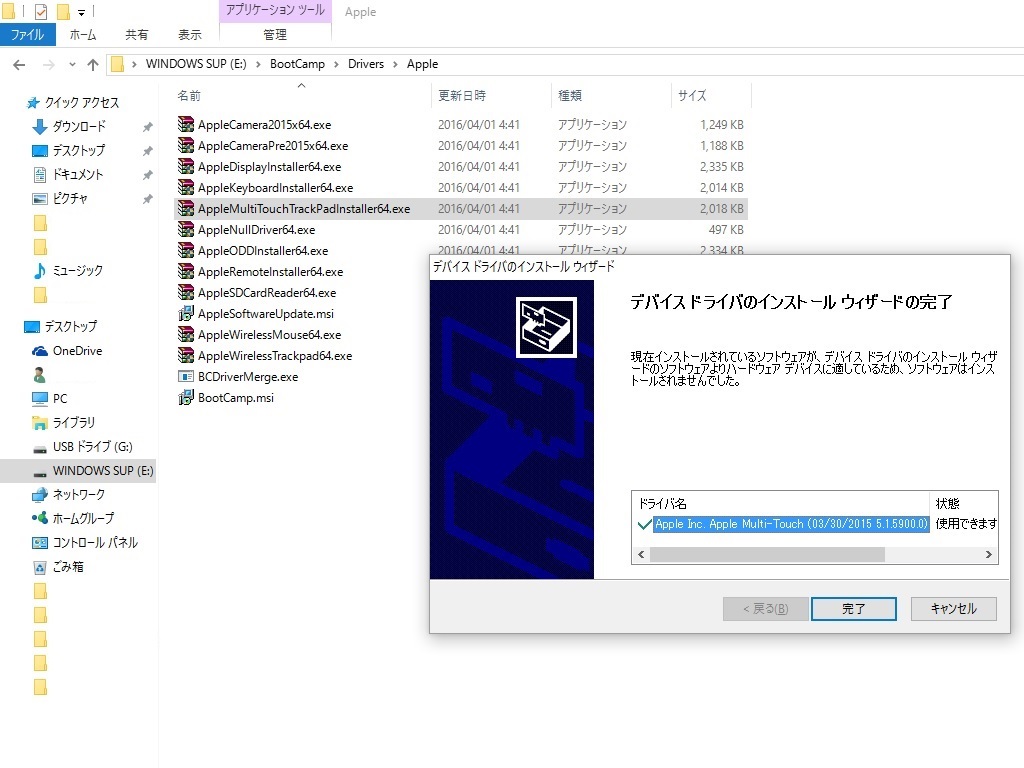Expand chevron after Drivers in breadcrumb
1024x768 pixels.
click(x=395, y=64)
